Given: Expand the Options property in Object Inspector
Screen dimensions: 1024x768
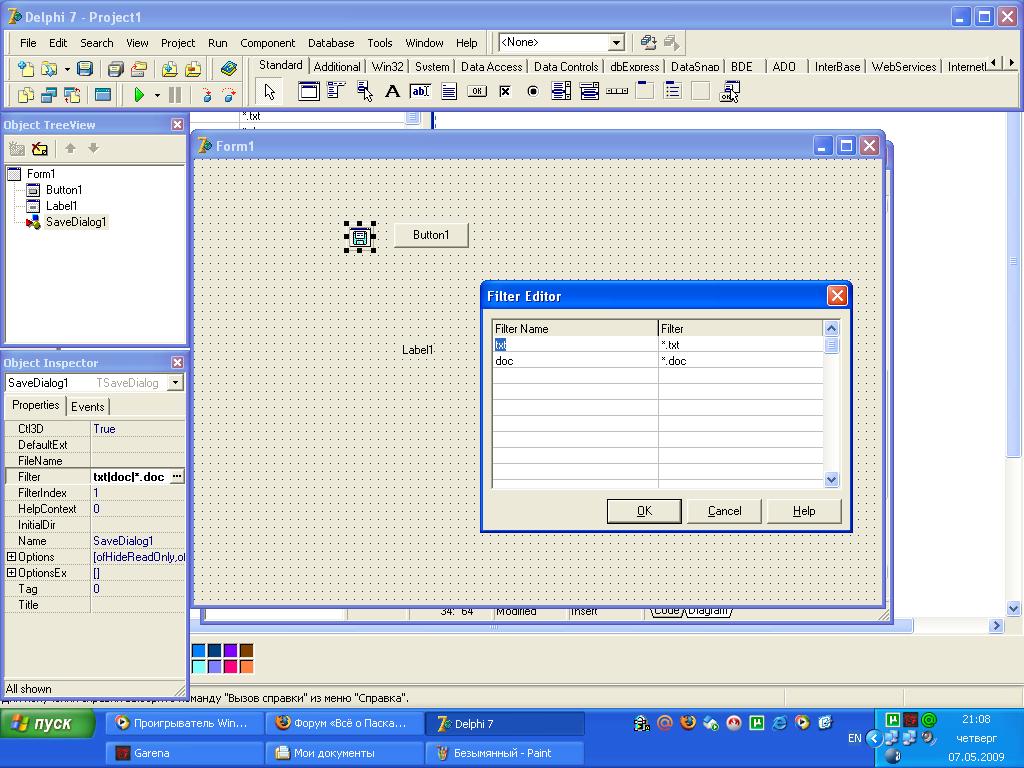Looking at the screenshot, I should click(x=12, y=557).
